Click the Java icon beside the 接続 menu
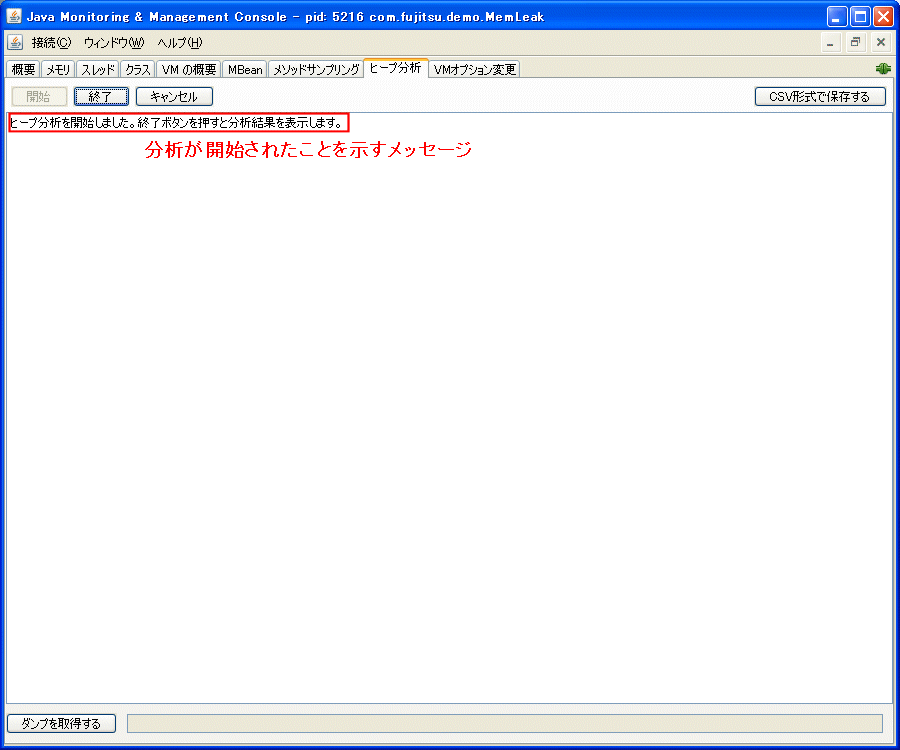 tap(15, 42)
